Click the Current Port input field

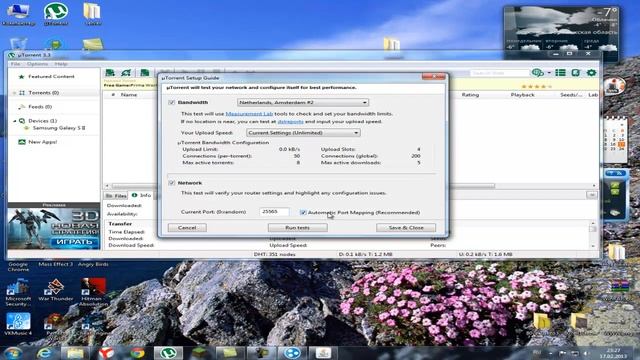tap(274, 211)
